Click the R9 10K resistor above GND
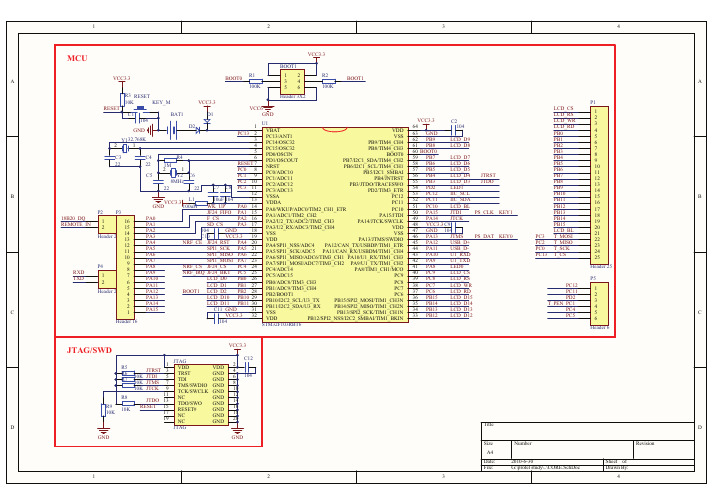Viewport: 713px width, 504px height. click(x=104, y=410)
